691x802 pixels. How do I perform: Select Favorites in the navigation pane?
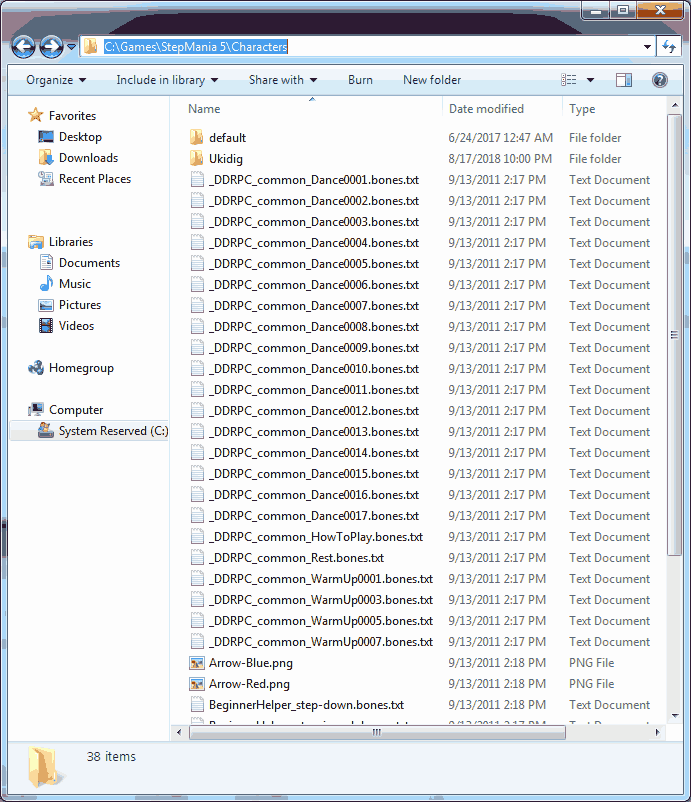(x=72, y=116)
